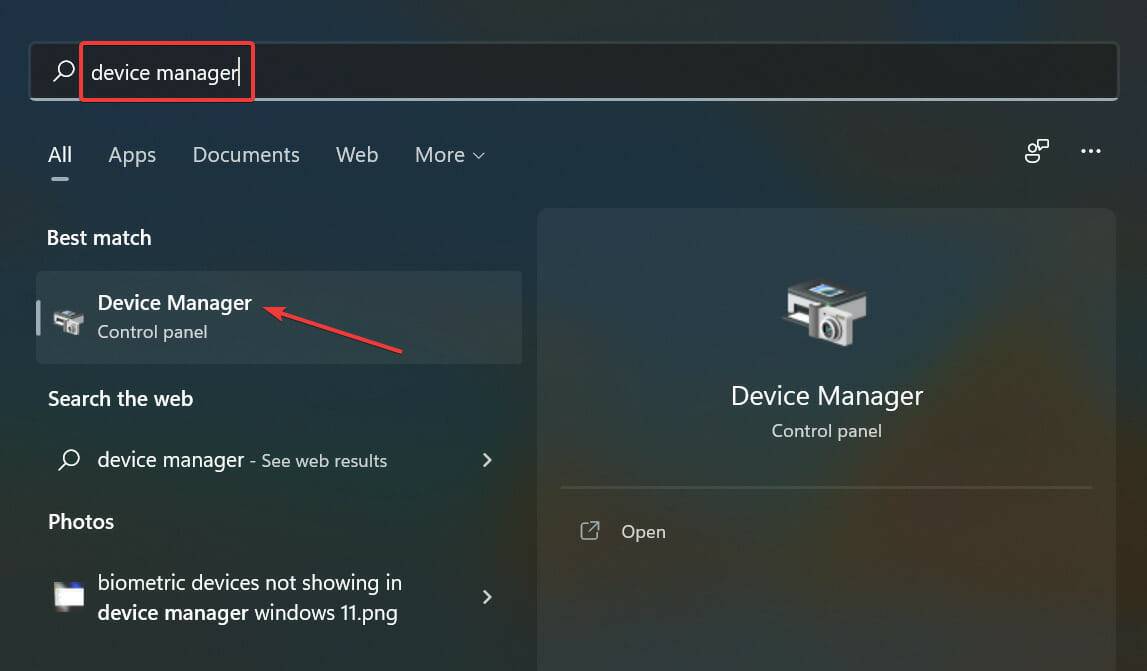Select the Web search filter

point(357,155)
